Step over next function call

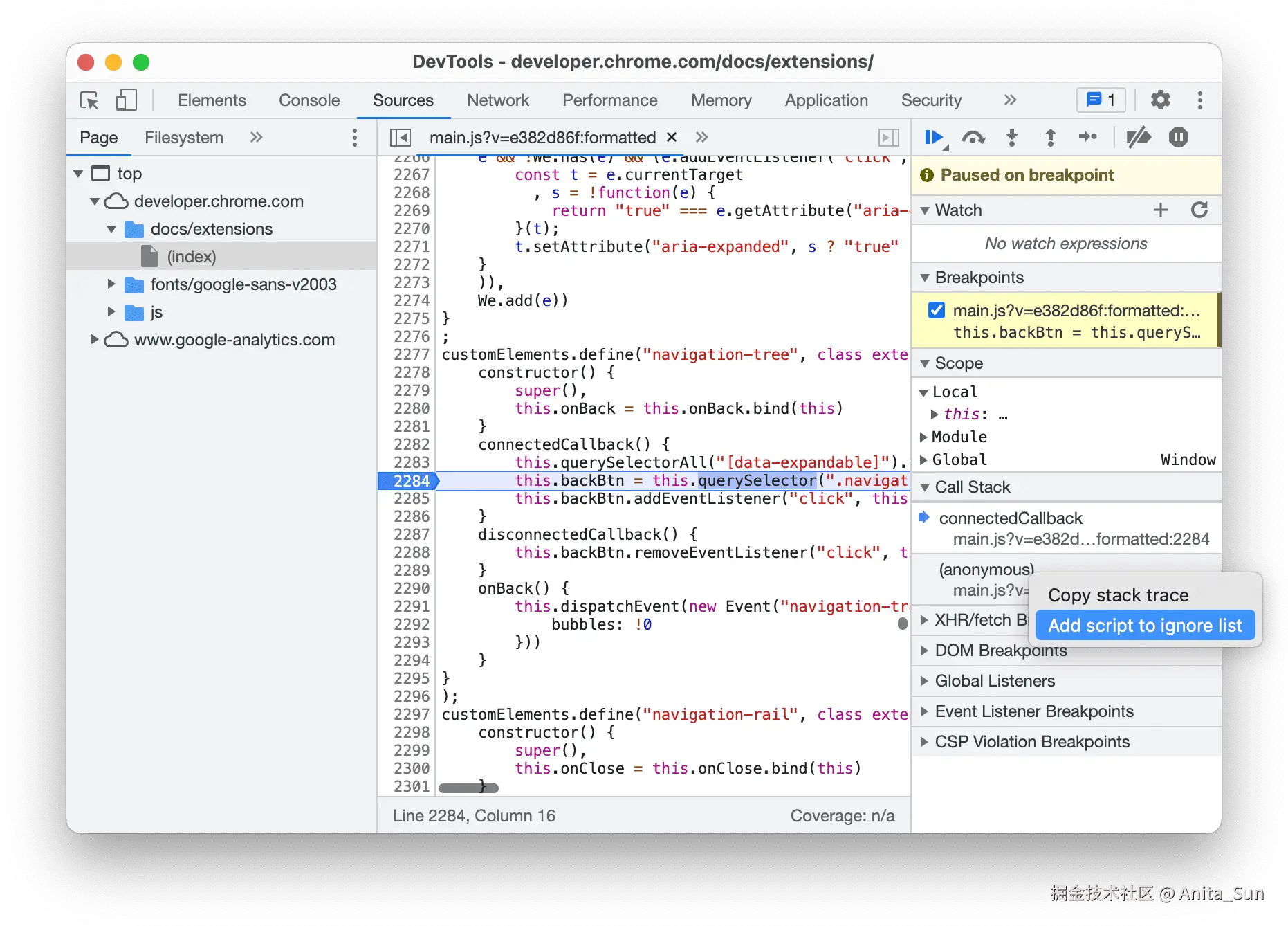click(973, 138)
